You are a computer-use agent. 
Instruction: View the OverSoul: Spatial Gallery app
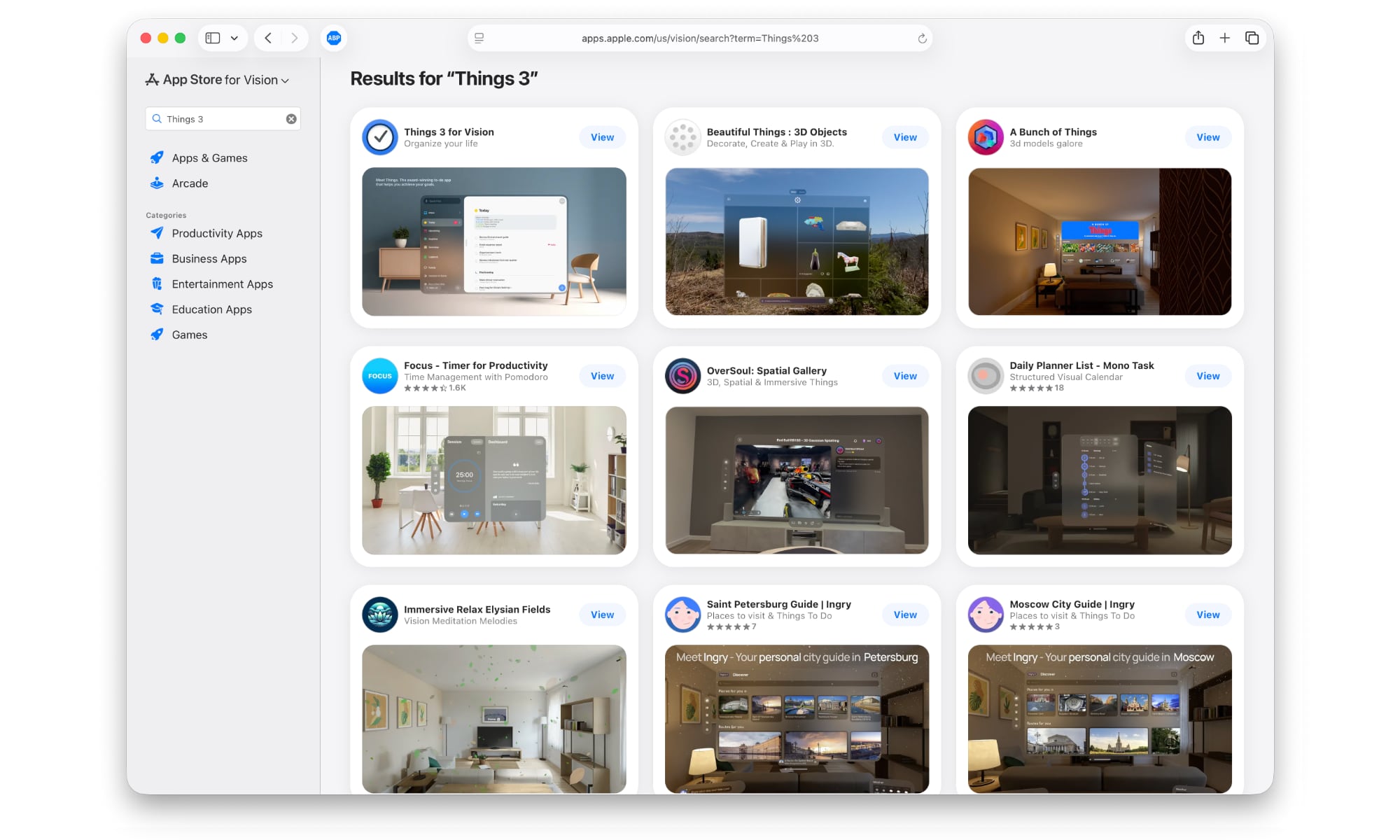point(904,376)
